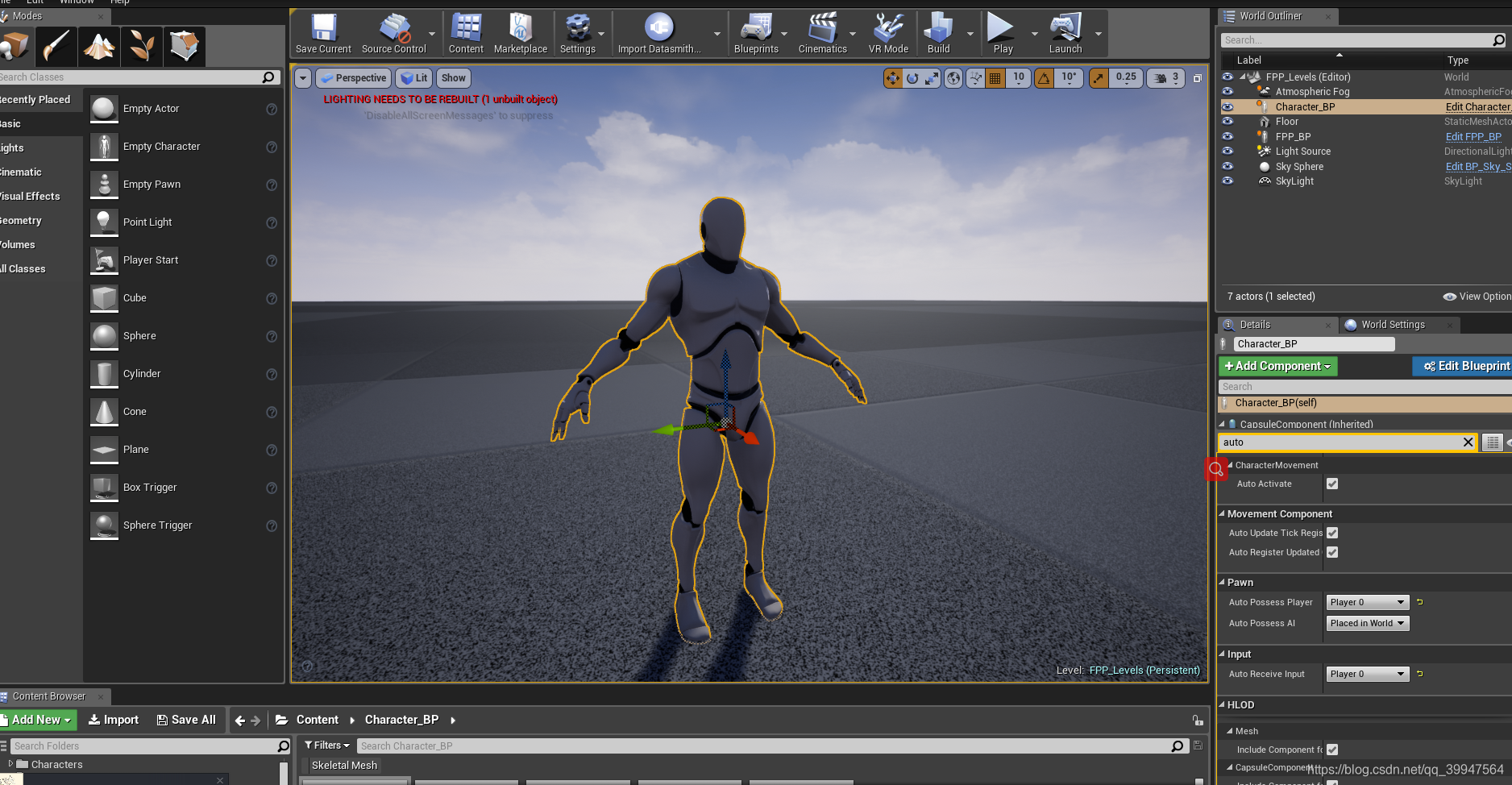Select the Geometry Editing mode icon
This screenshot has height=785, width=1512.
coord(185,46)
